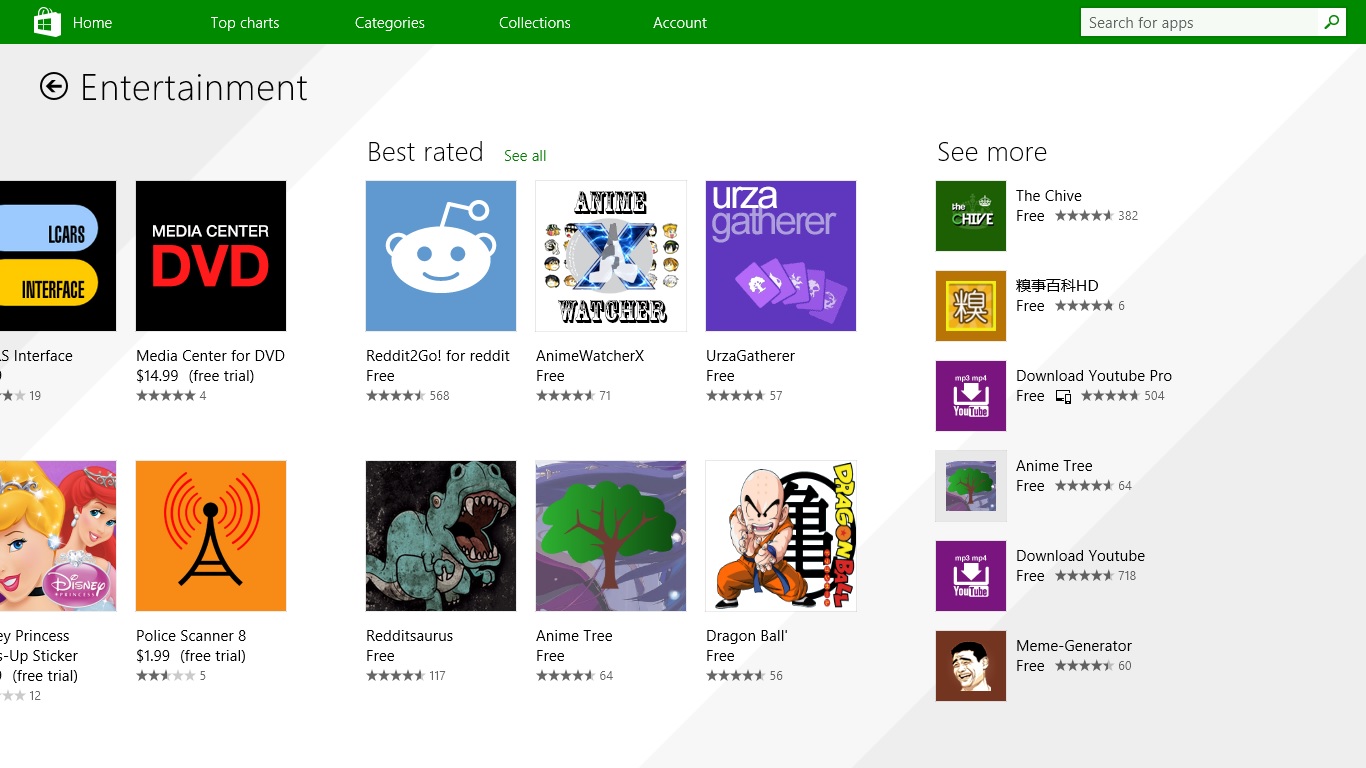Click the Windows Store bag icon
Viewport: 1366px width, 768px height.
point(47,22)
